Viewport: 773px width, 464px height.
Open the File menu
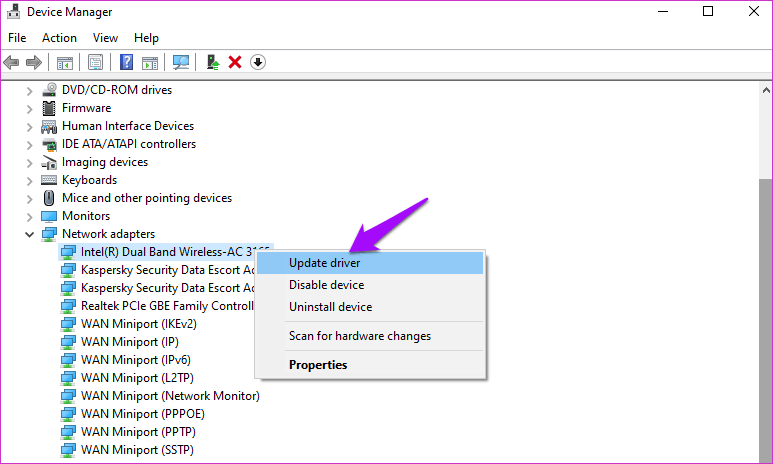coord(17,38)
